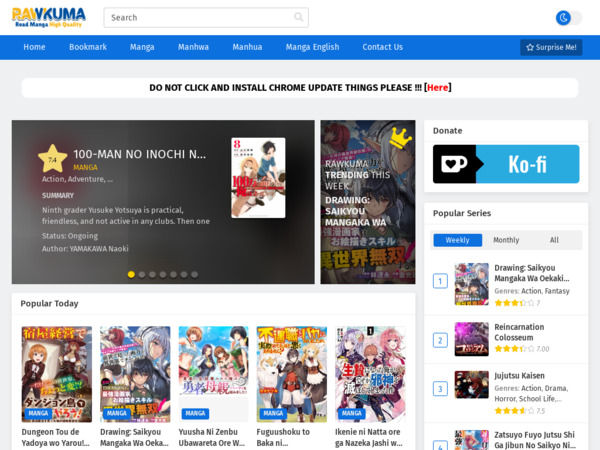The image size is (600, 450).
Task: Open 100-Man no Inochi title in slider
Action: (x=140, y=154)
